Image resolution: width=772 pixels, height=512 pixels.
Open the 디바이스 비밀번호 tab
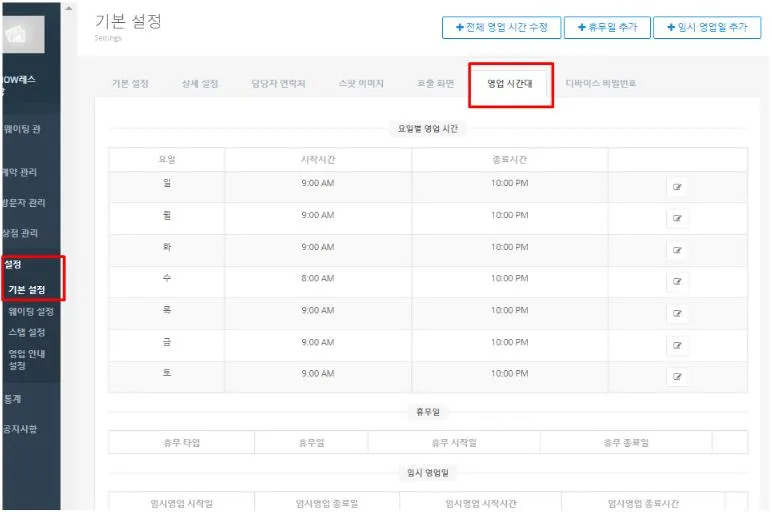[x=601, y=84]
